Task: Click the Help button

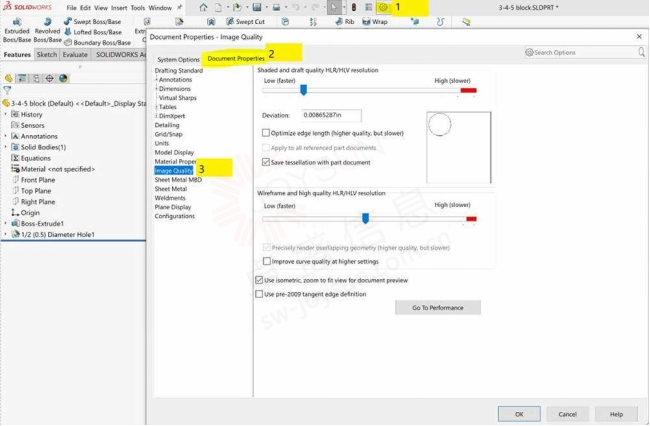Action: coord(616,414)
